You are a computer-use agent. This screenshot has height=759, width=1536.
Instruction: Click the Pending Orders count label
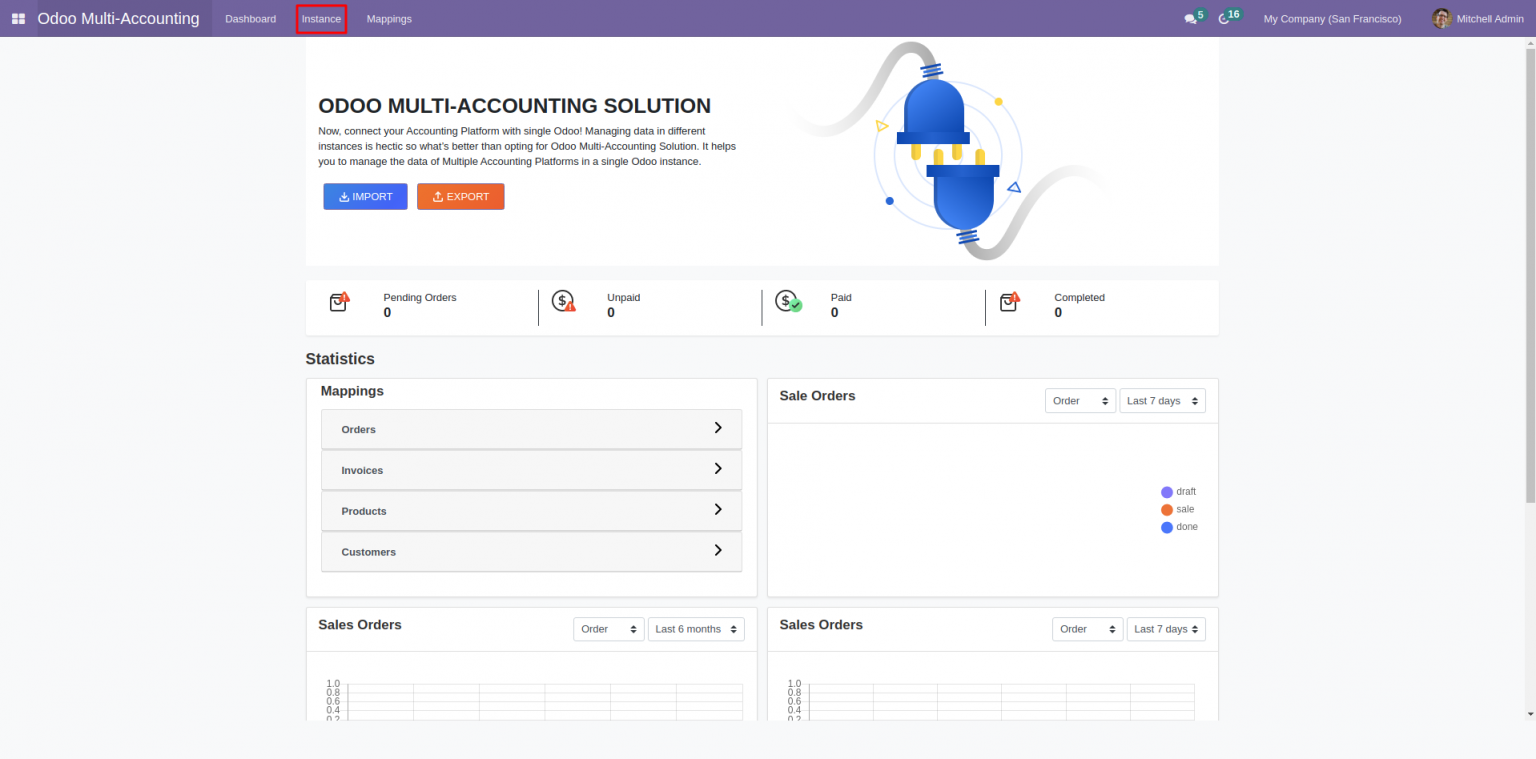pyautogui.click(x=387, y=313)
